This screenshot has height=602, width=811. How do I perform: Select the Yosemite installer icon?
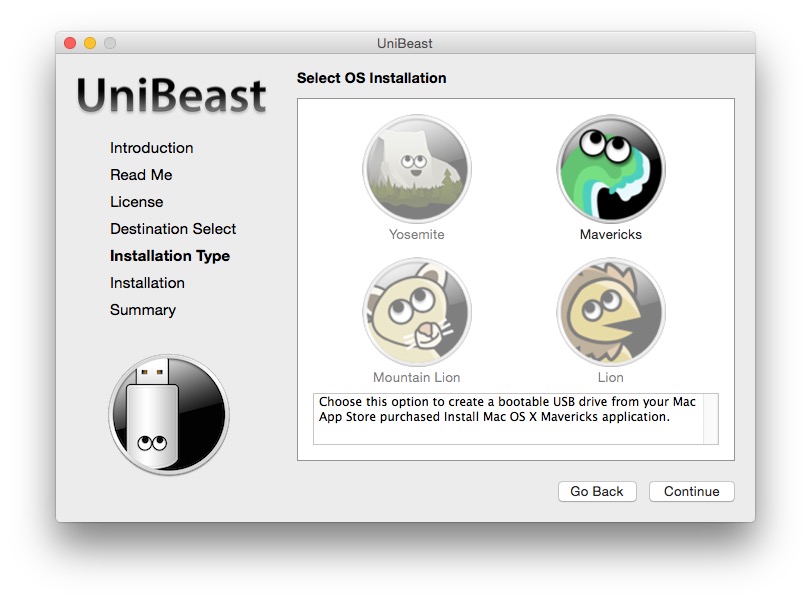coord(416,169)
